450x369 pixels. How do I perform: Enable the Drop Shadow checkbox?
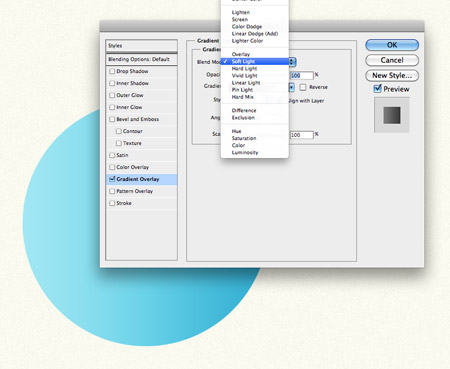point(112,71)
